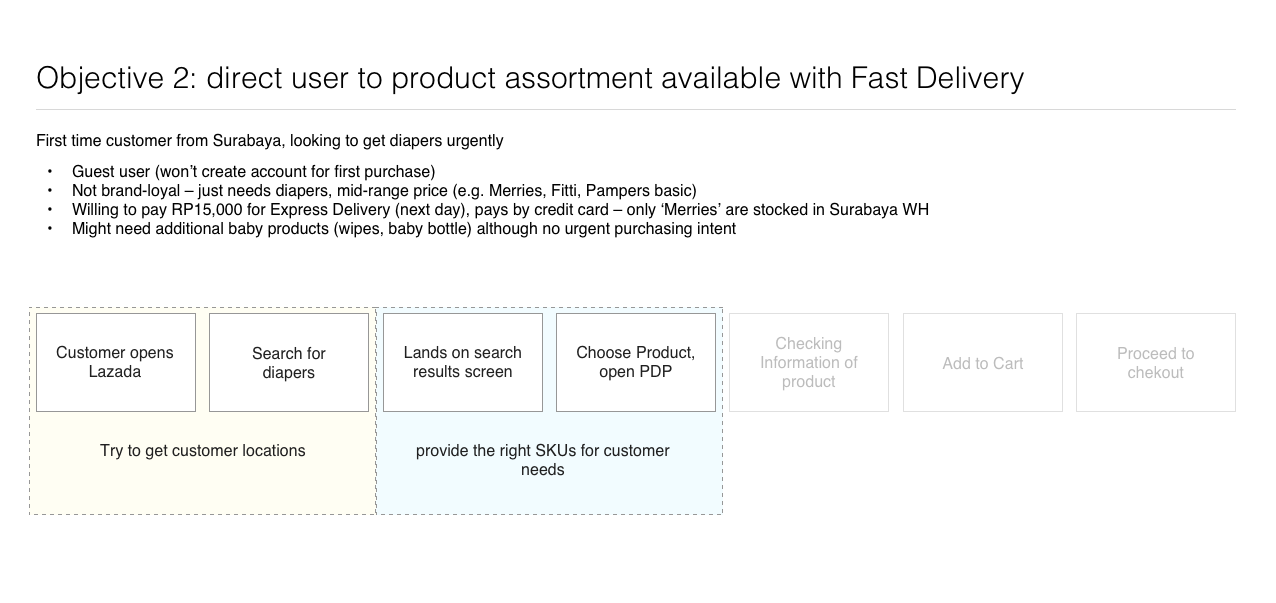Click the 'Guest user' bullet text

point(253,172)
